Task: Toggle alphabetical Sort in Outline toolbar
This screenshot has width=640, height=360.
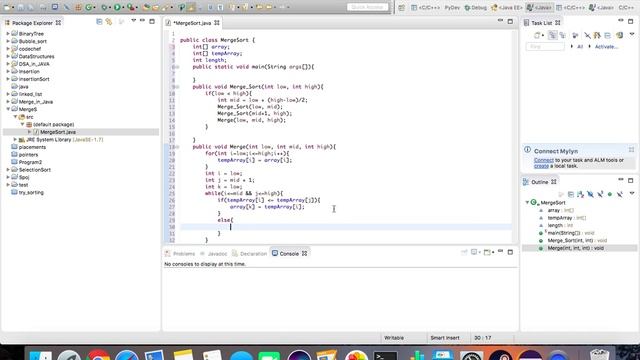Action: pyautogui.click(x=580, y=194)
